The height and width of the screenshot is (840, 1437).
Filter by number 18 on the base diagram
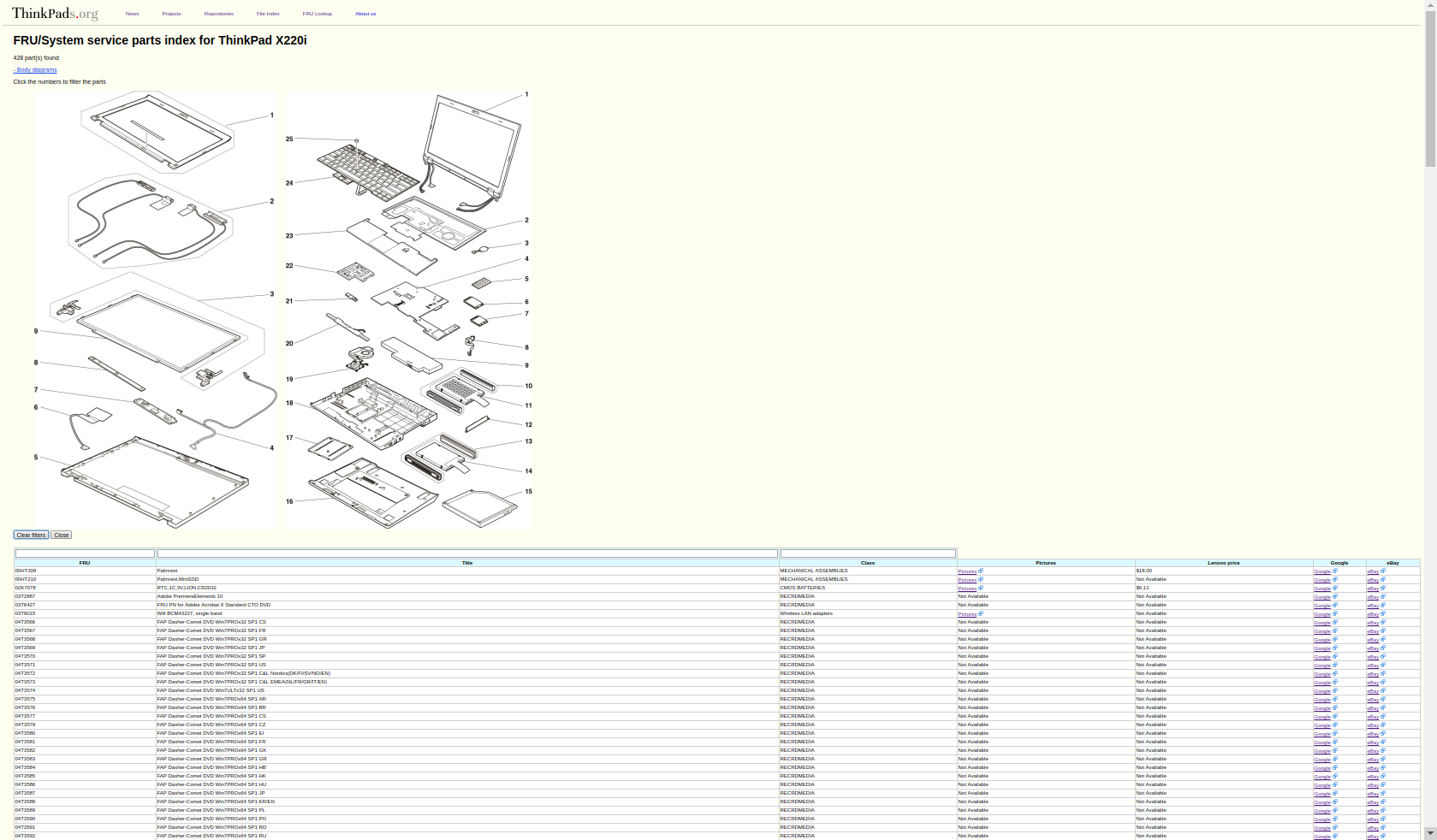click(x=289, y=403)
